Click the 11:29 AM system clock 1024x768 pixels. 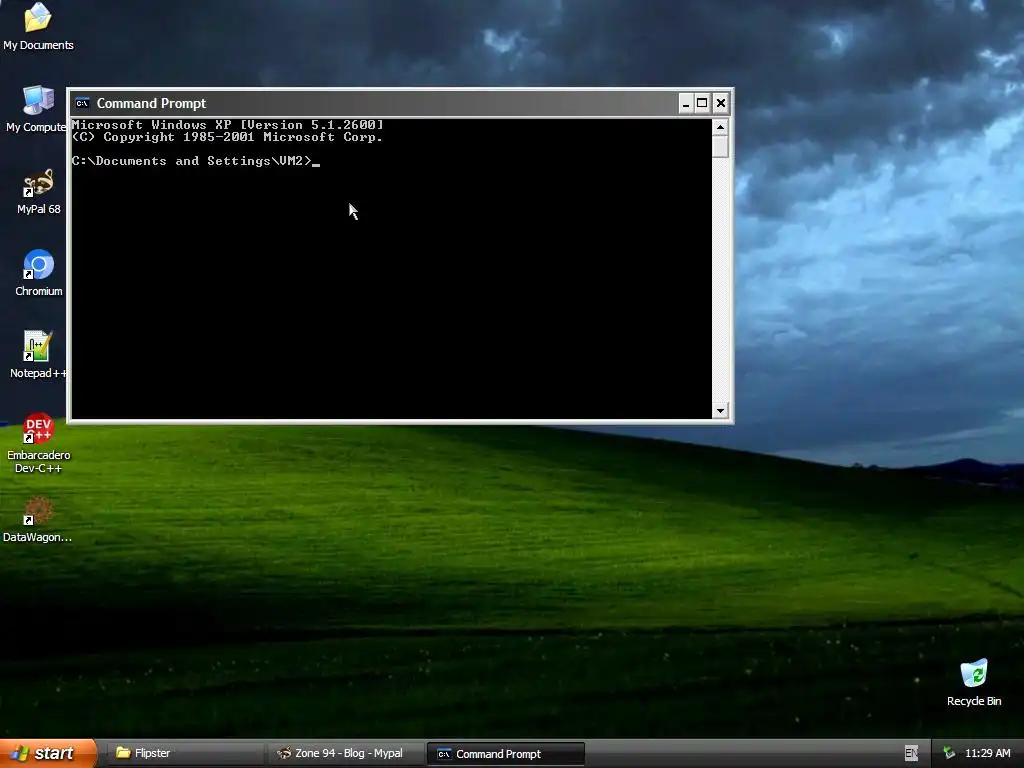click(x=987, y=753)
